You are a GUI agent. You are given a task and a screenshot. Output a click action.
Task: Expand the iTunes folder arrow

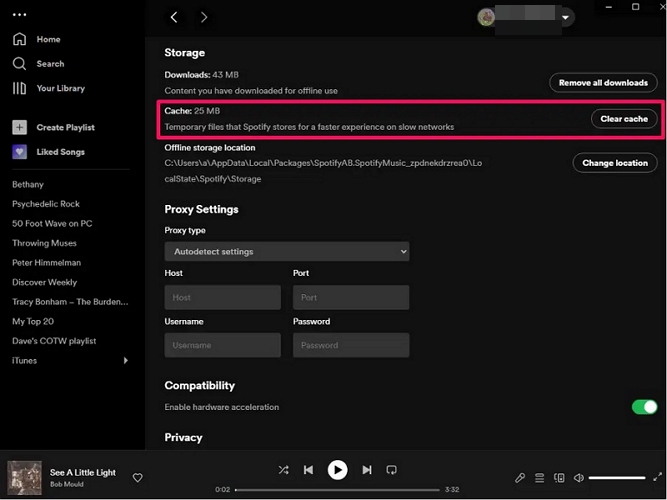[125, 360]
